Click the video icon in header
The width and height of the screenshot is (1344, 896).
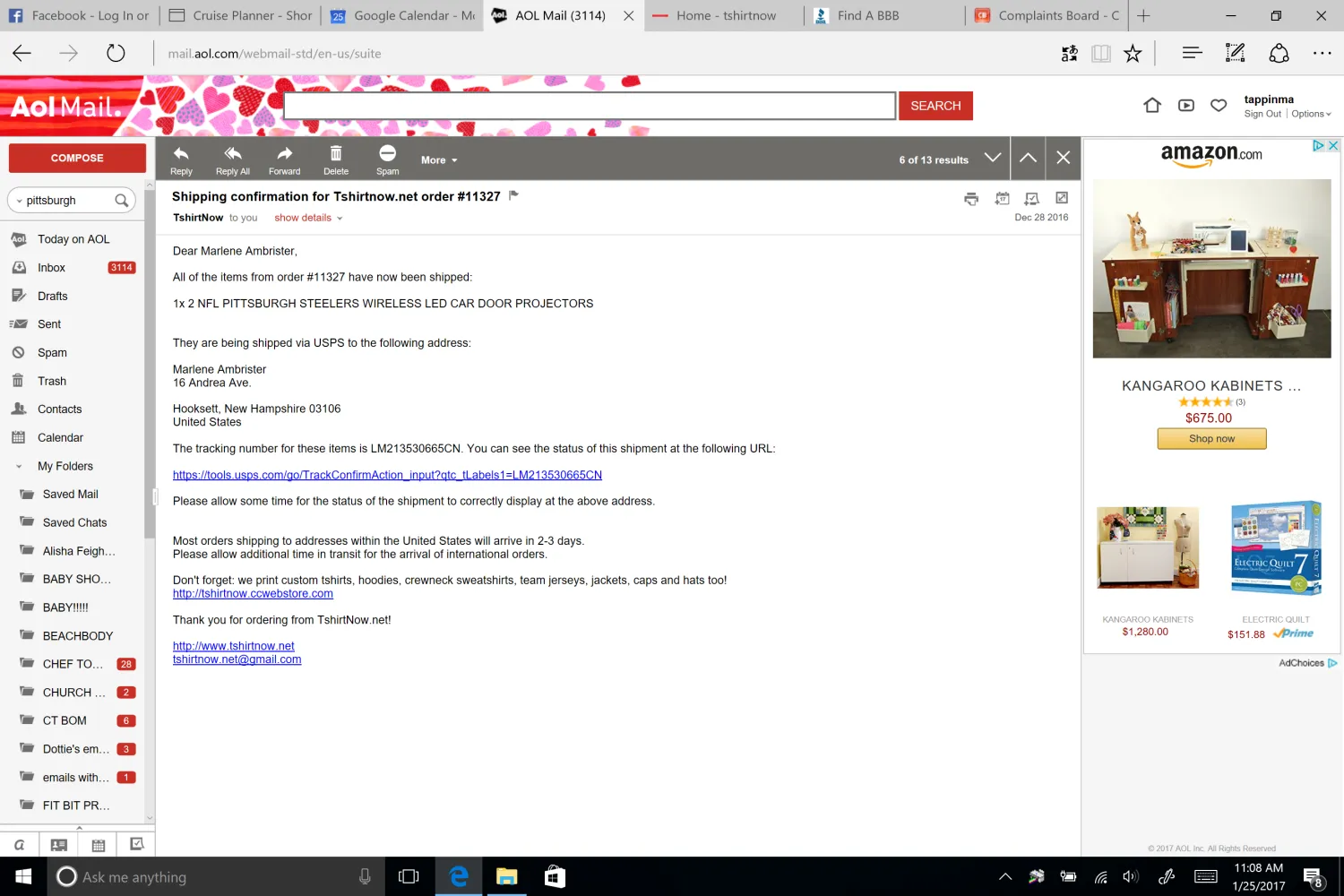[1186, 105]
